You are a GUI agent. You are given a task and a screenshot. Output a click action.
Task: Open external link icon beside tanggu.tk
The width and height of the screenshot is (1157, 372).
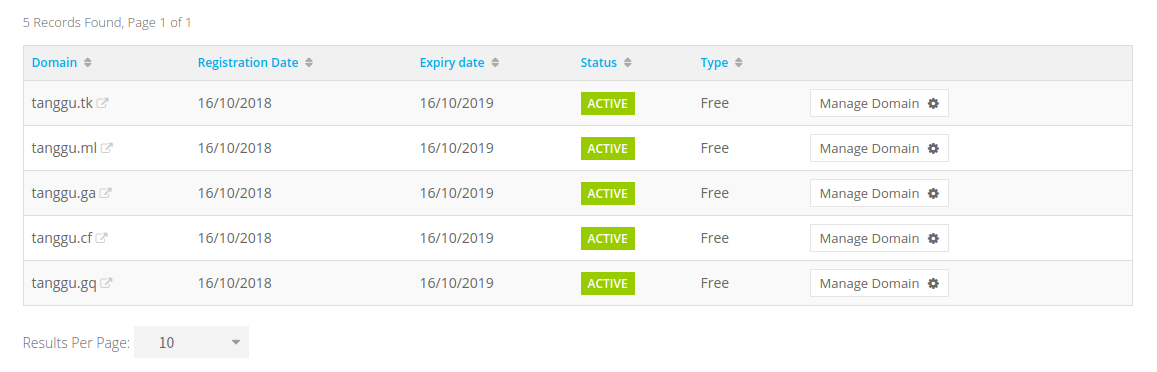103,103
